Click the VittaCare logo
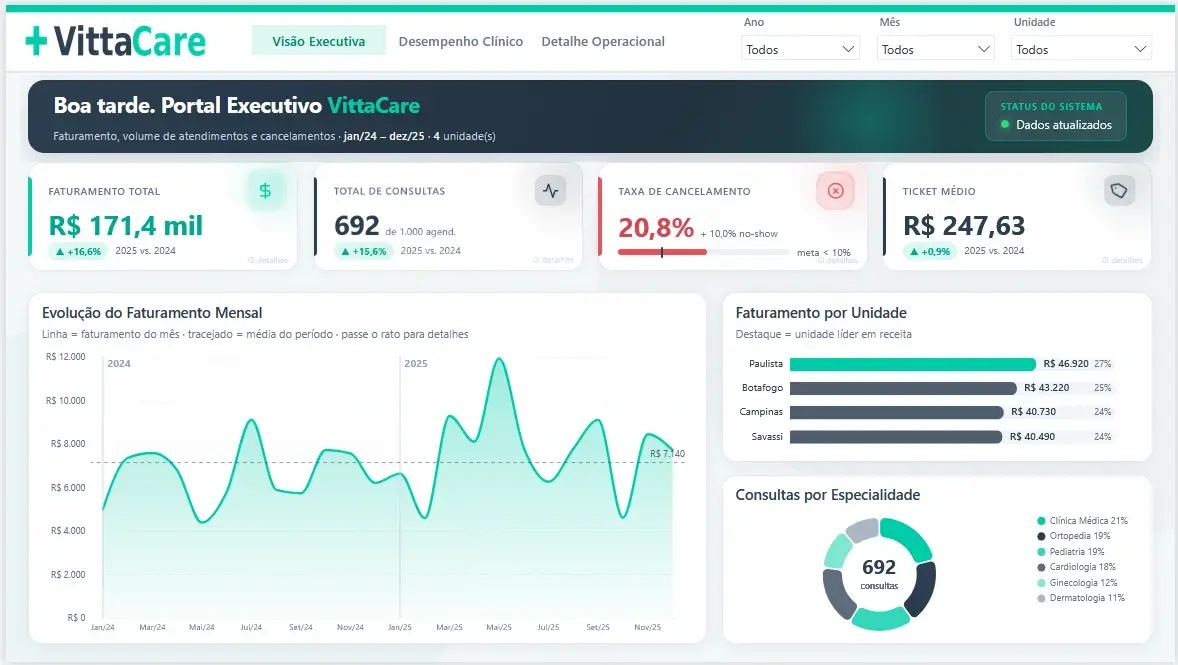The height and width of the screenshot is (665, 1178). point(116,41)
